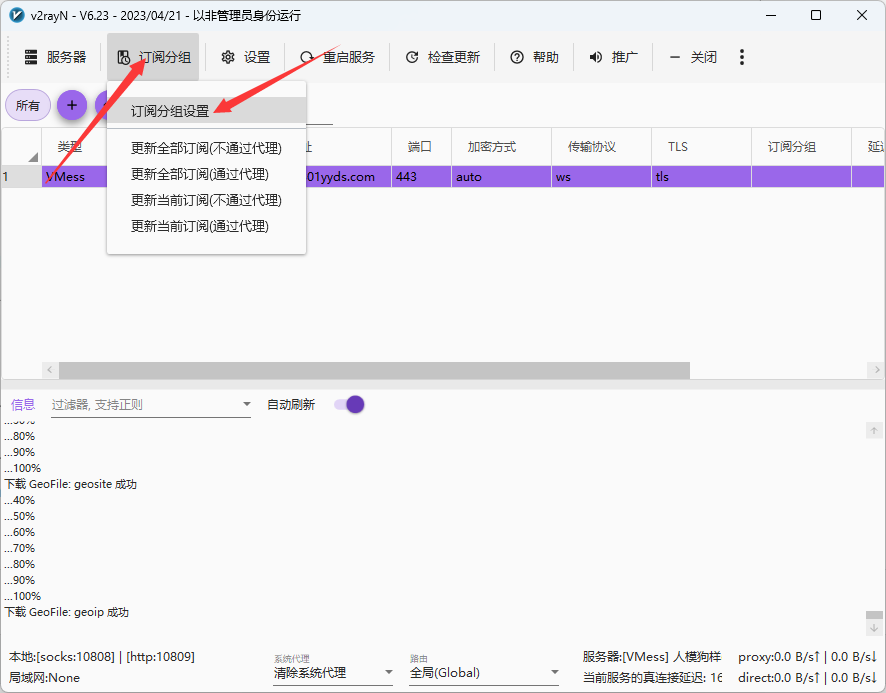Select 更新全部订阅(不通过代理)
The width and height of the screenshot is (886, 693).
coord(206,148)
